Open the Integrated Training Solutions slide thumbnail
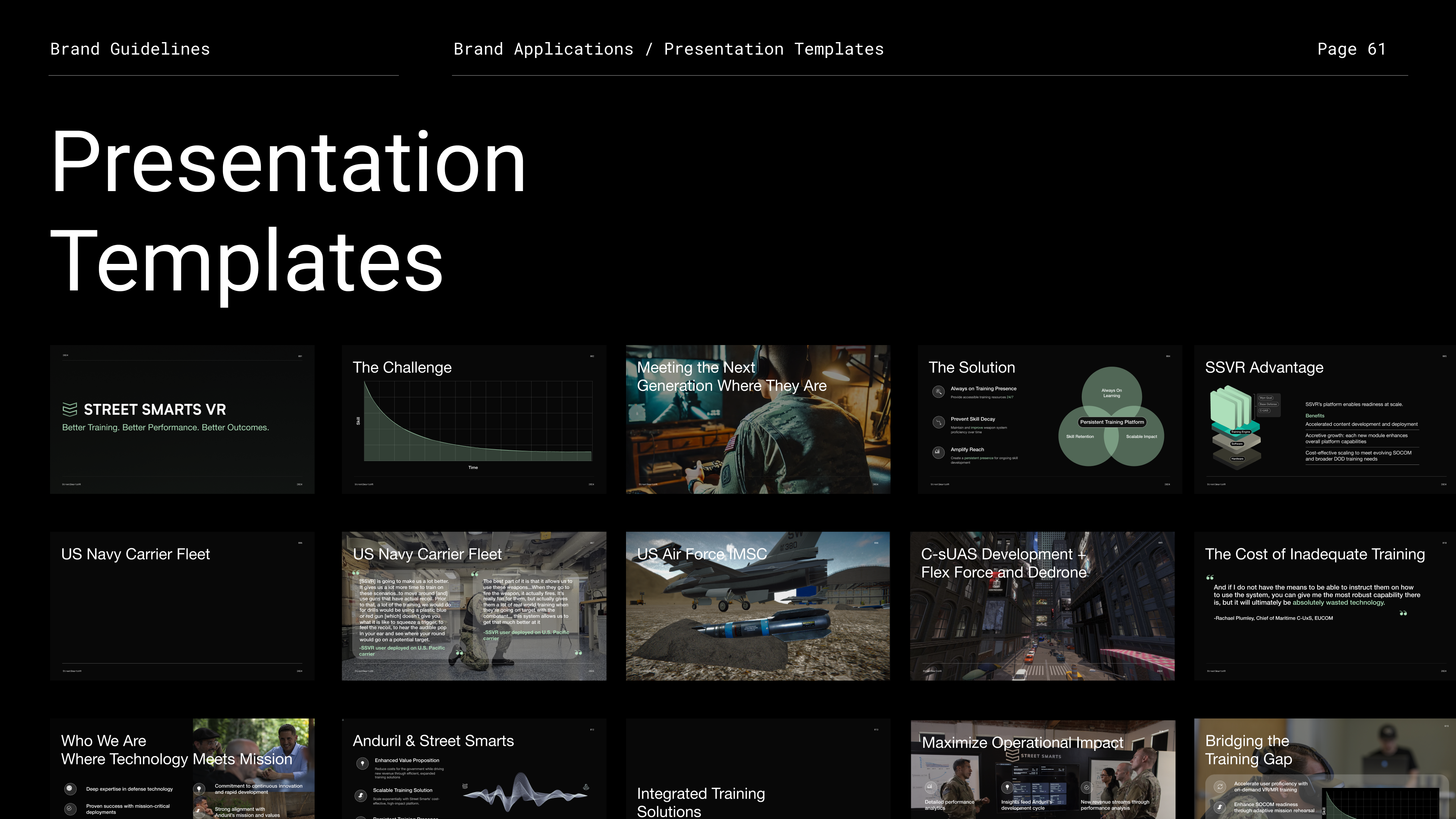The height and width of the screenshot is (819, 1456). 758,769
